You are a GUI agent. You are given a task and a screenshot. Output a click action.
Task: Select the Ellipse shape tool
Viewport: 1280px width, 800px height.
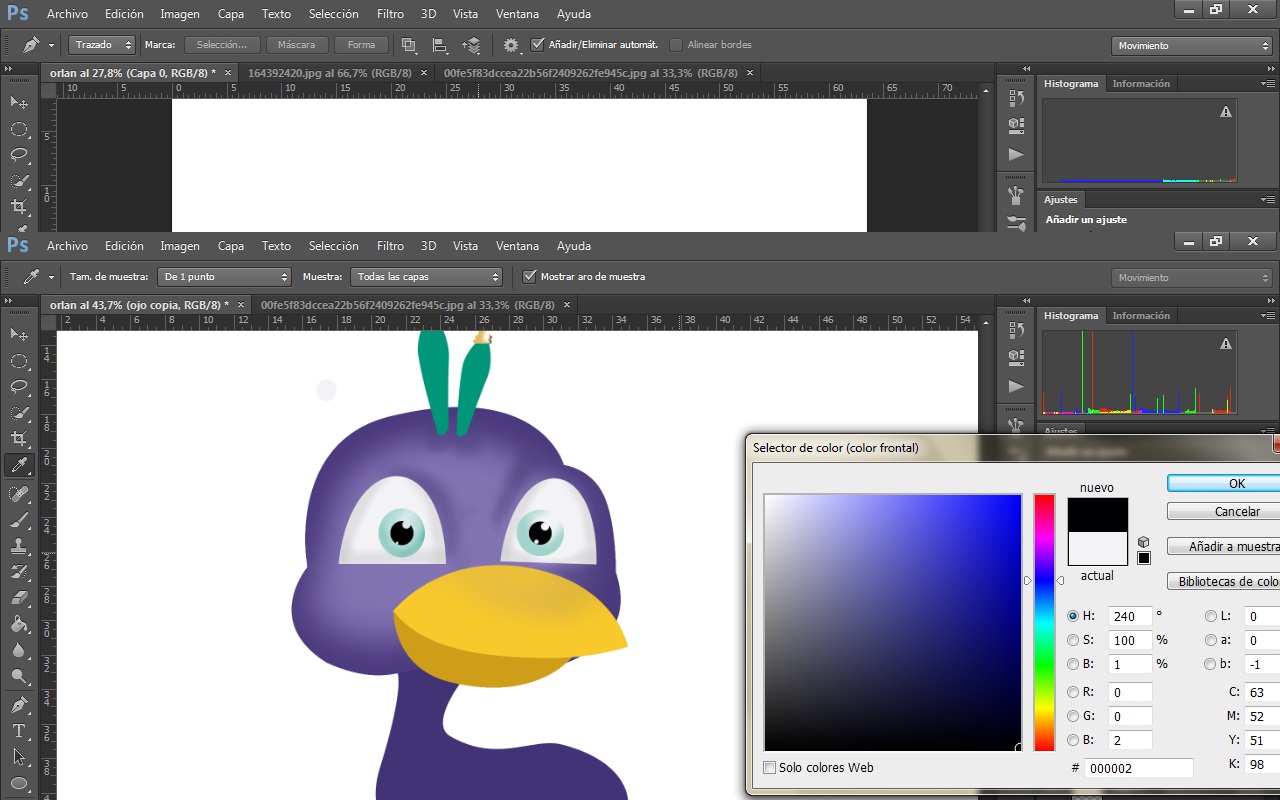click(19, 783)
